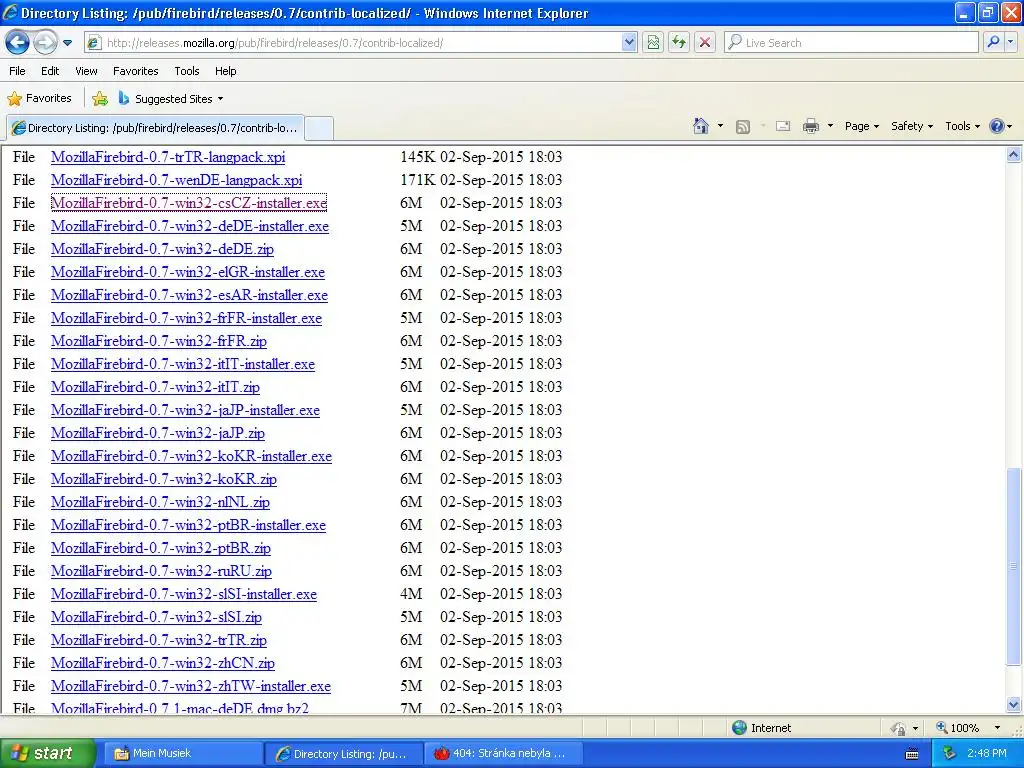This screenshot has height=768, width=1024.
Task: Open the win32-itIT-installer.exe link
Action: point(183,364)
